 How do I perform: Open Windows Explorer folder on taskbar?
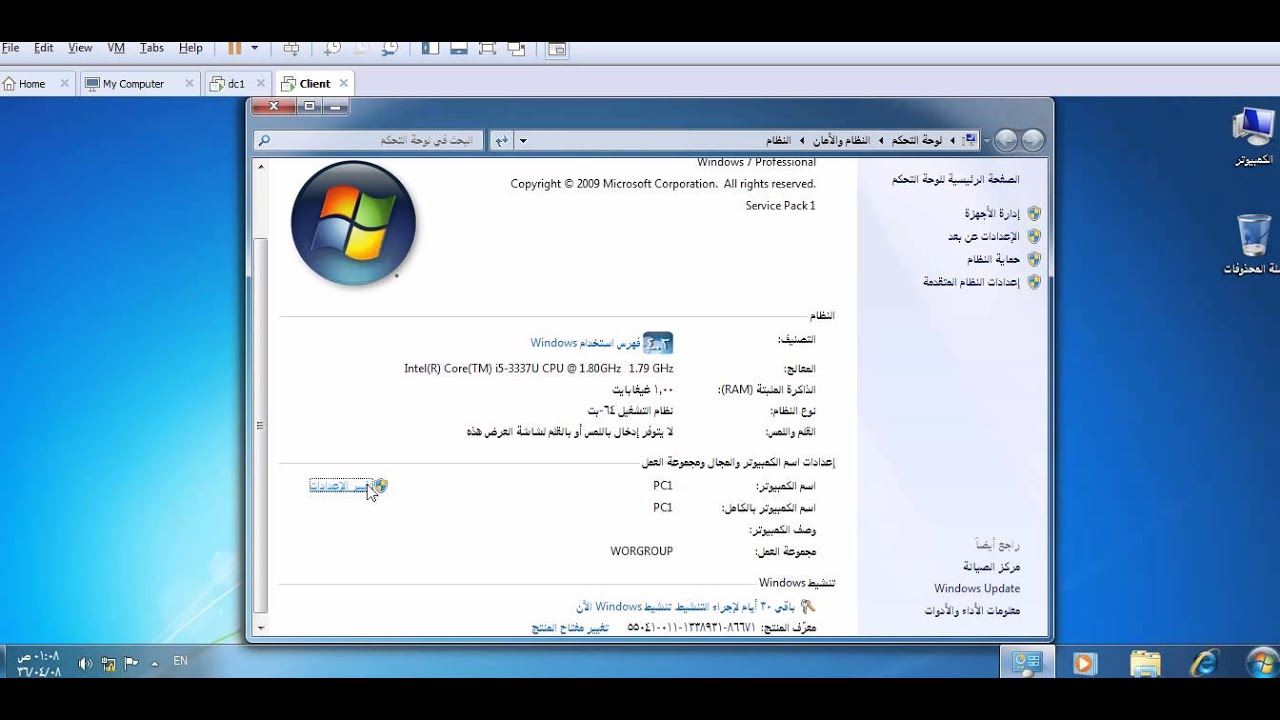[1145, 663]
